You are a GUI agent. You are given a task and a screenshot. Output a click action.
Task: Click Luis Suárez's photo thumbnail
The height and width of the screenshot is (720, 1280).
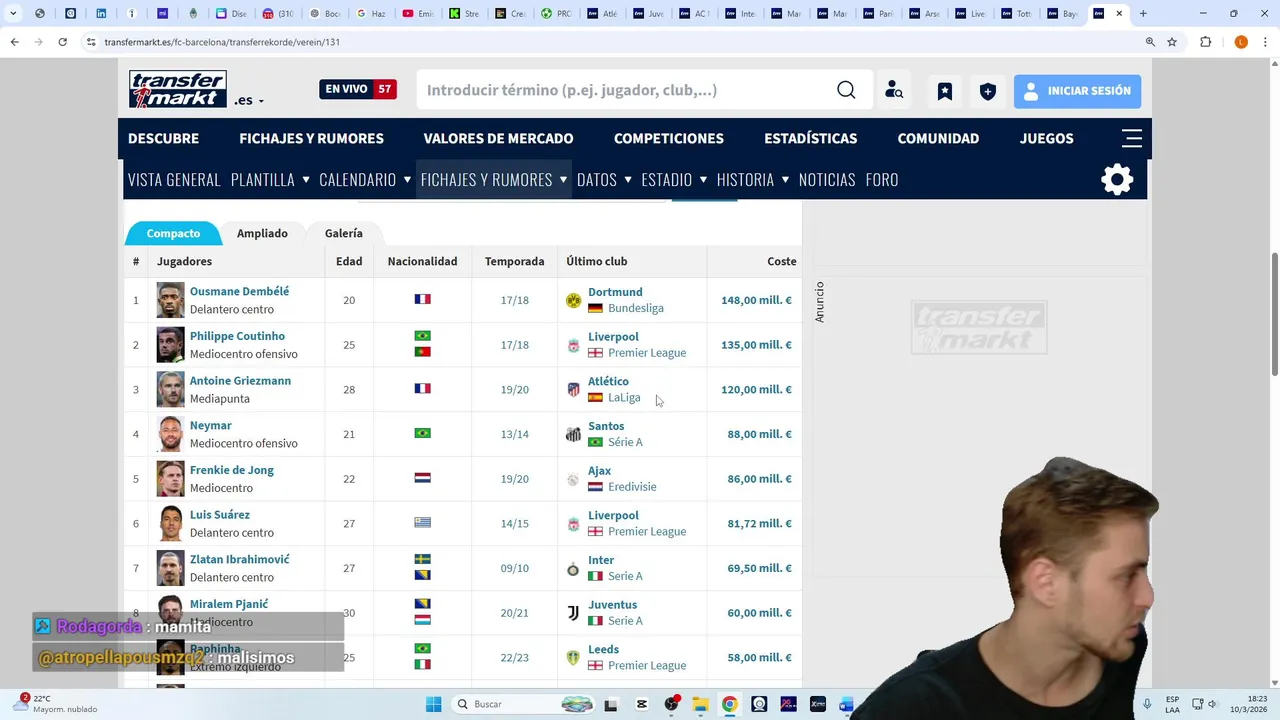[170, 523]
